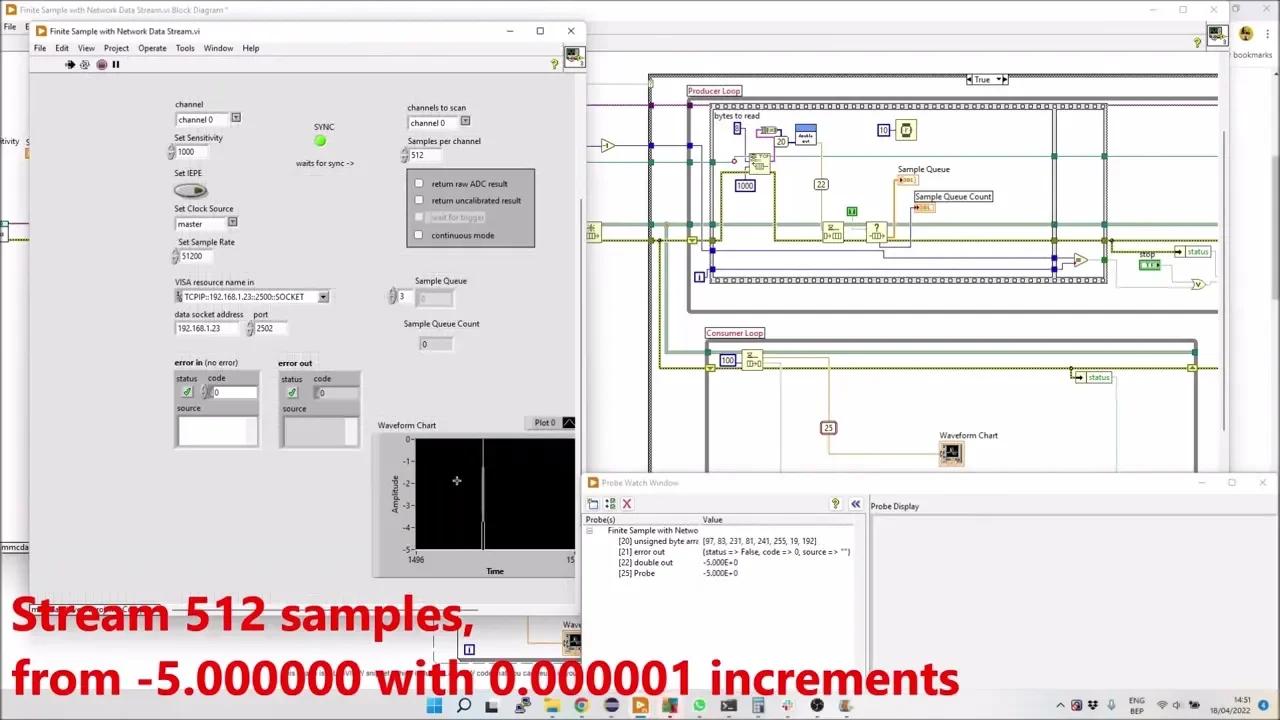This screenshot has height=720, width=1280.
Task: Collapse the Probe Display pane with the double-chevron
Action: tap(855, 504)
